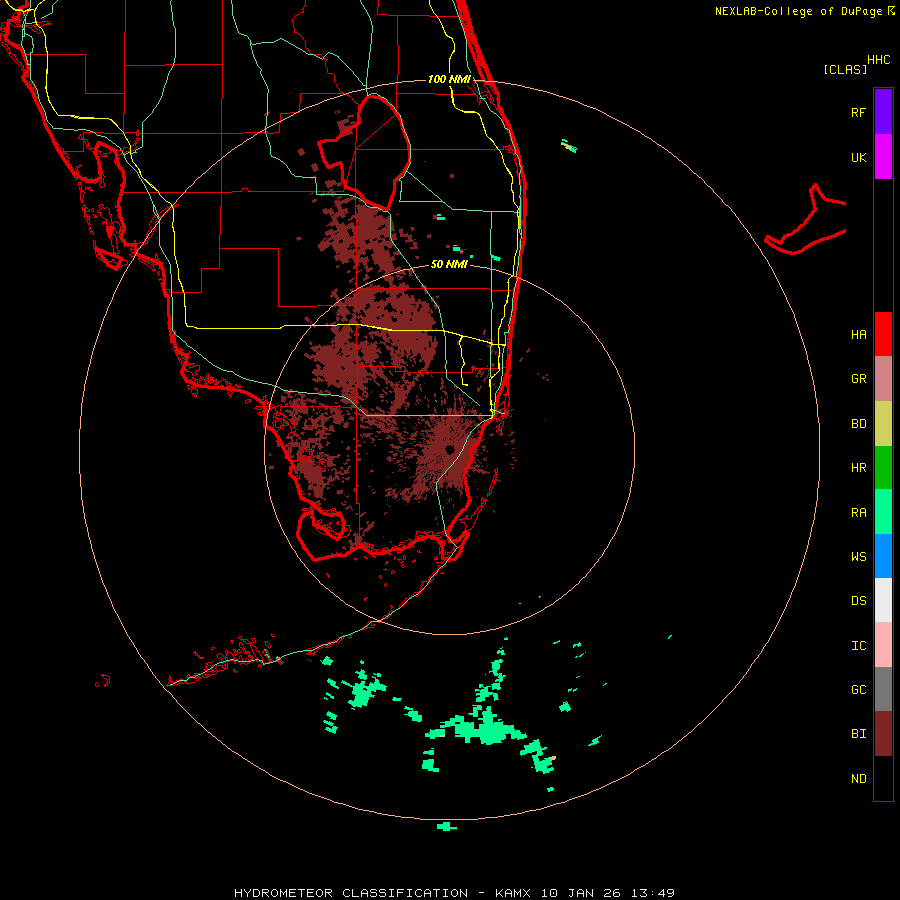Click the WS blue legend swatch
Screen dimensions: 900x900
point(883,556)
